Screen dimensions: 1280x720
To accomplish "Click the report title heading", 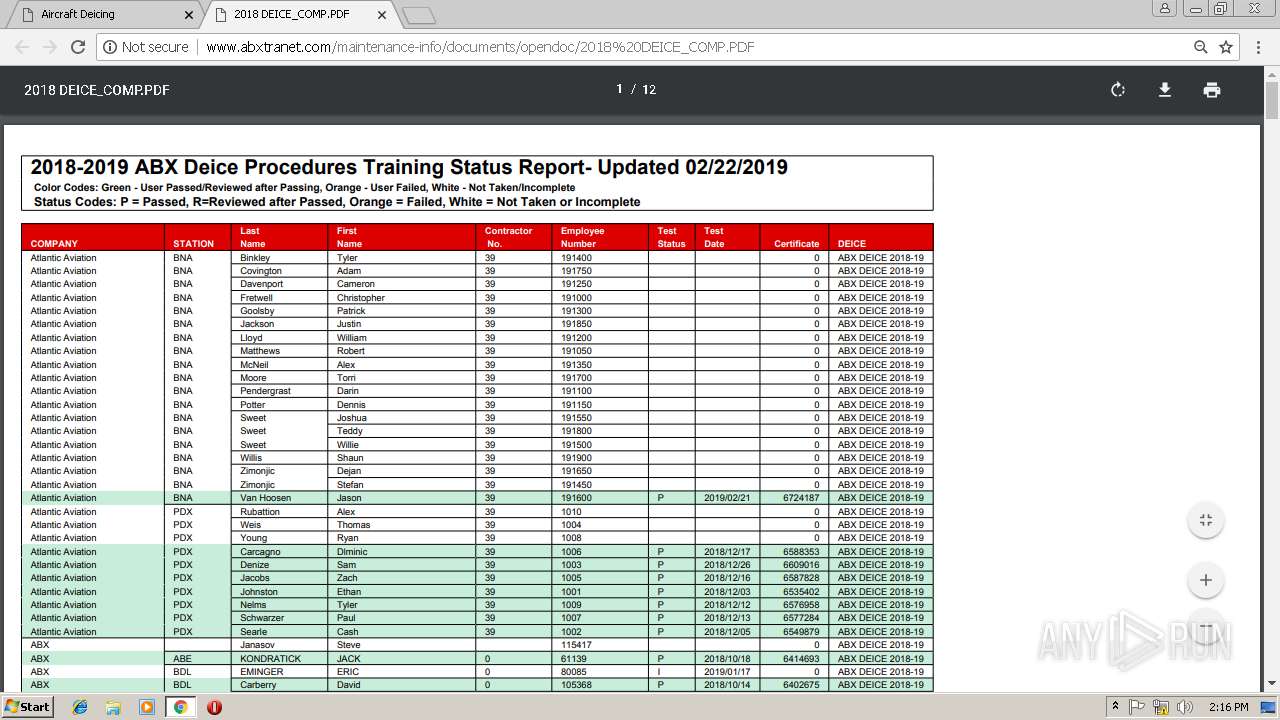I will point(409,167).
